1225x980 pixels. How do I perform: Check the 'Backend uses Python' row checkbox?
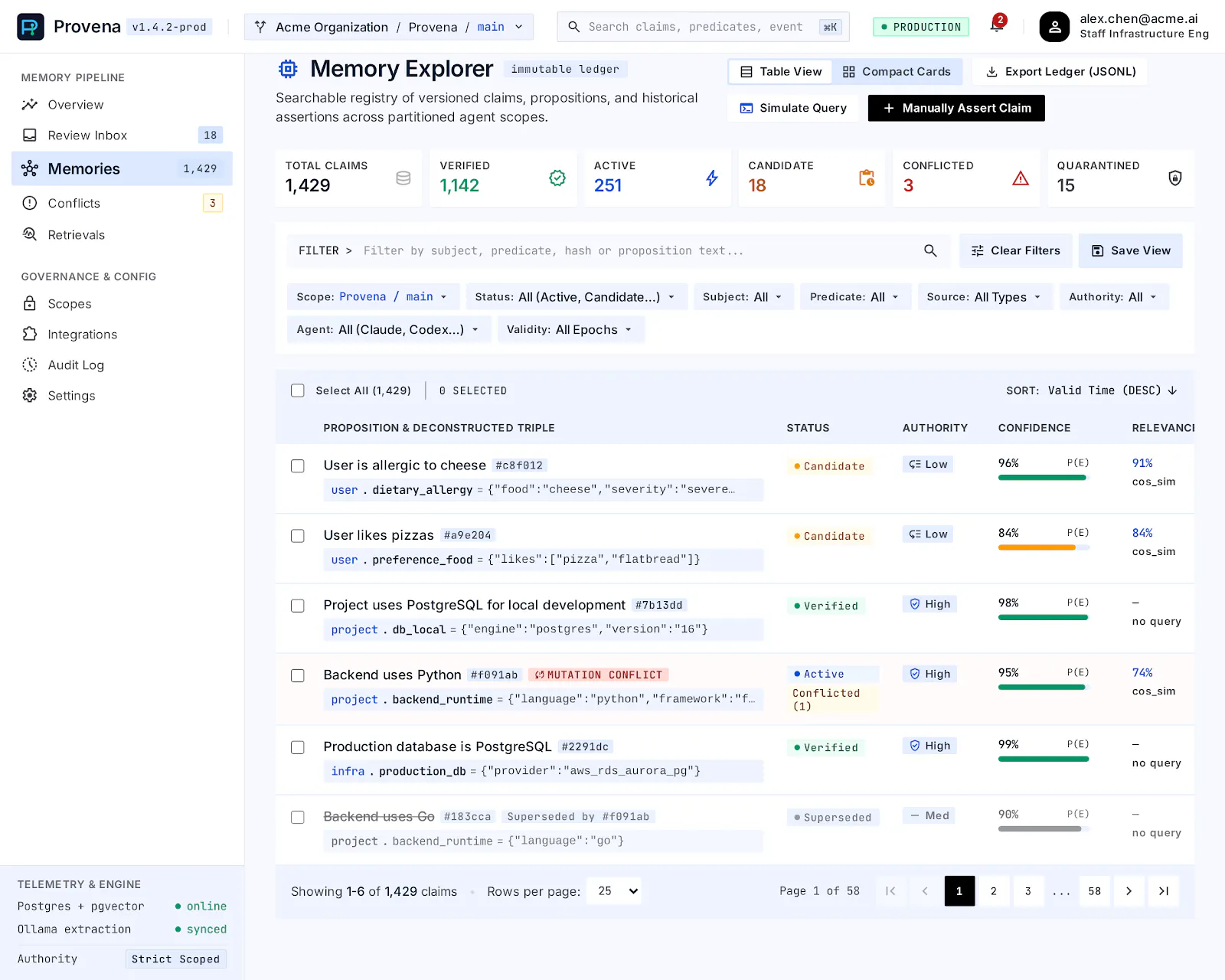tap(298, 675)
